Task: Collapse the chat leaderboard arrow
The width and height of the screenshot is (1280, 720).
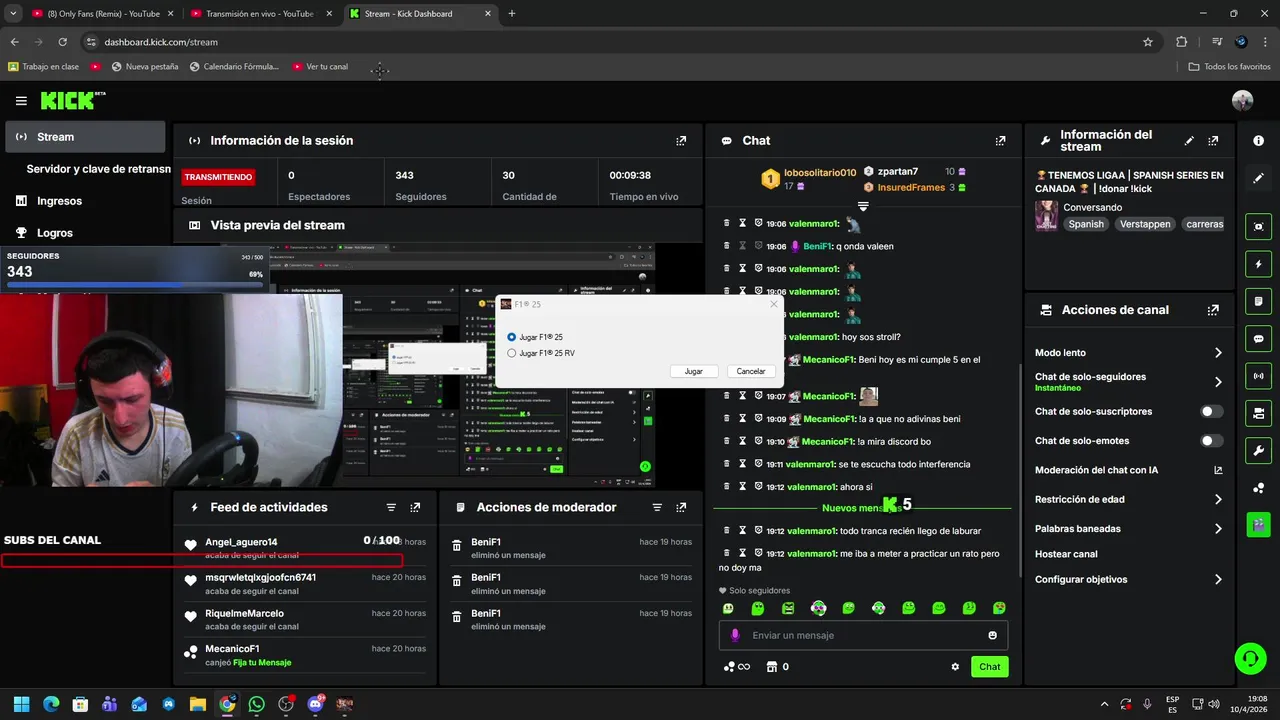Action: (x=863, y=206)
